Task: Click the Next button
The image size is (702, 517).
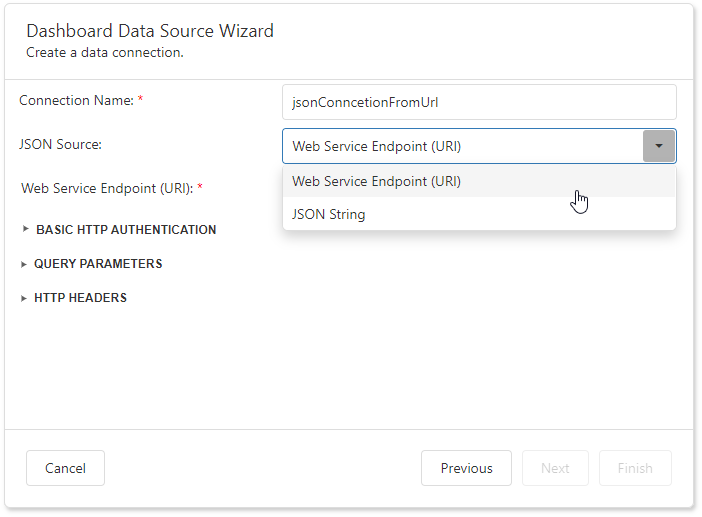Action: (x=555, y=468)
